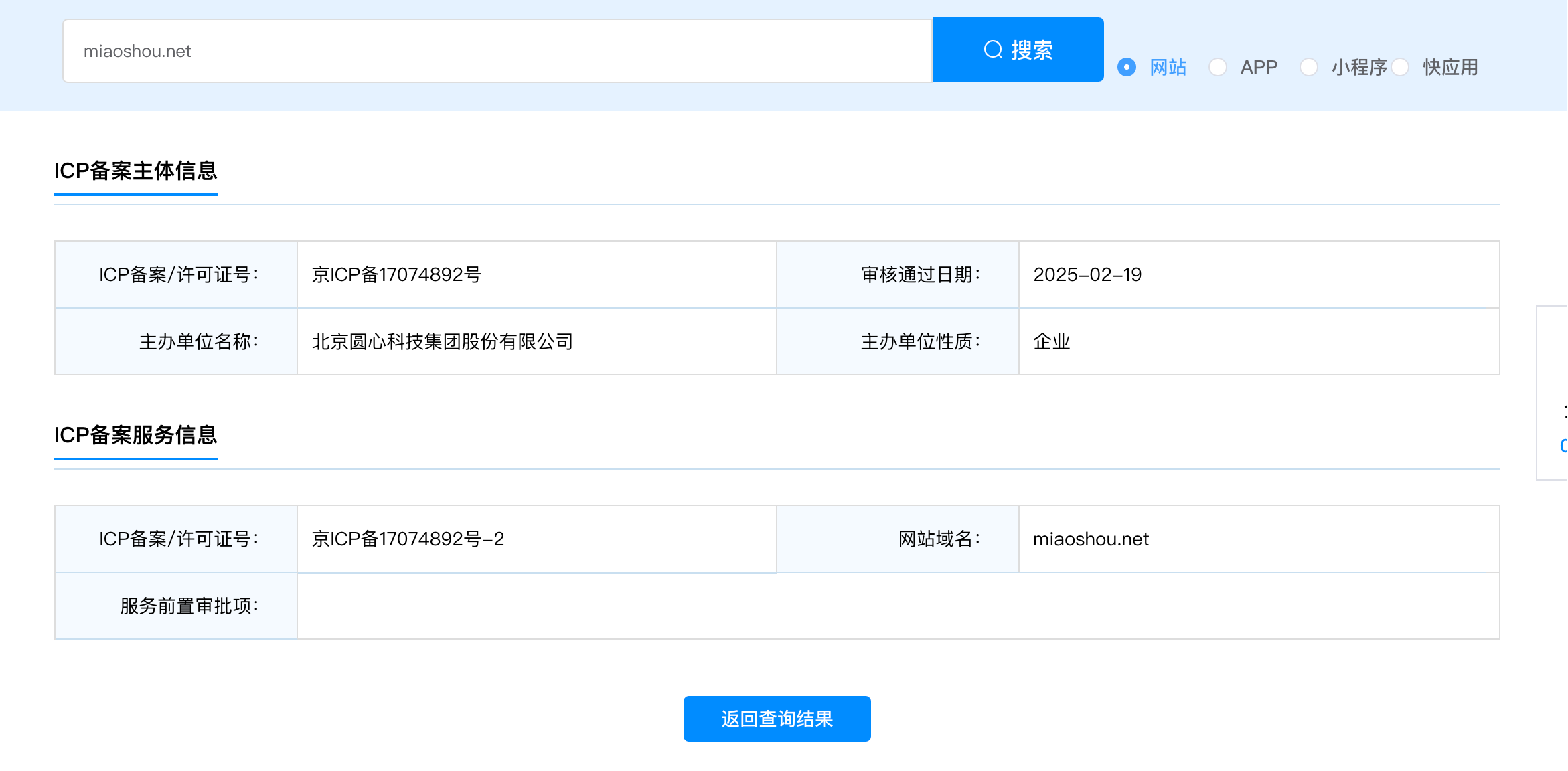Click the miaoshou.net search input field
This screenshot has height=771, width=1568.
(x=497, y=51)
